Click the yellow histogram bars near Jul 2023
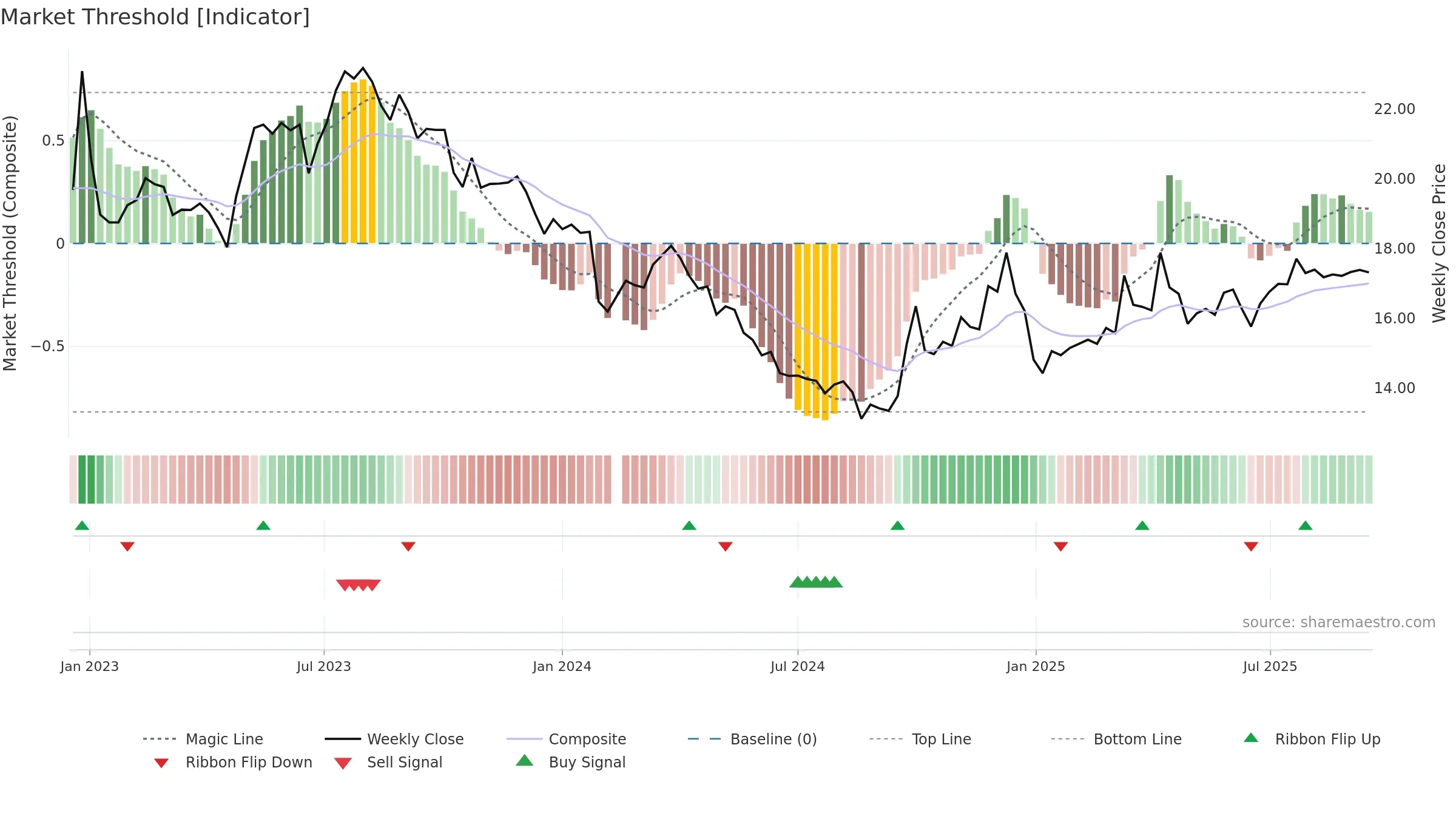The height and width of the screenshot is (819, 1456). pyautogui.click(x=359, y=161)
